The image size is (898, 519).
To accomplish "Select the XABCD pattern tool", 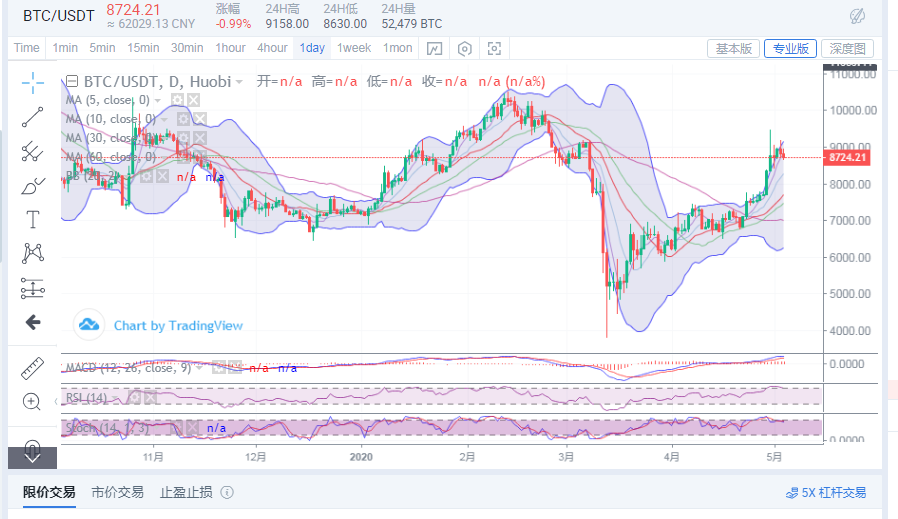I will coord(33,253).
